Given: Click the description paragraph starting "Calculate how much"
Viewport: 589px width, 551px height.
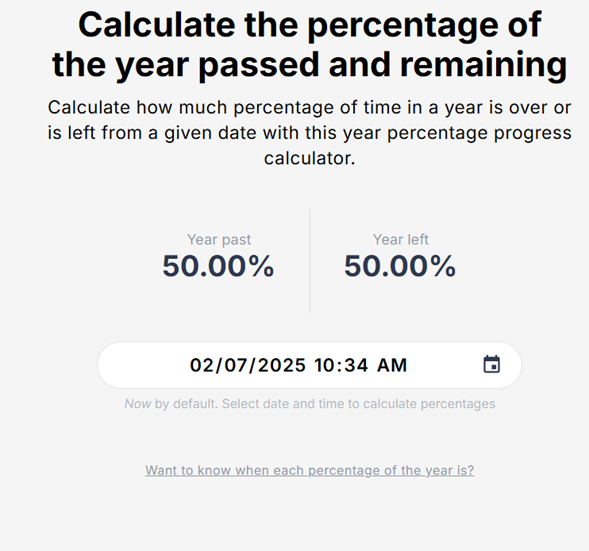Looking at the screenshot, I should (x=310, y=133).
